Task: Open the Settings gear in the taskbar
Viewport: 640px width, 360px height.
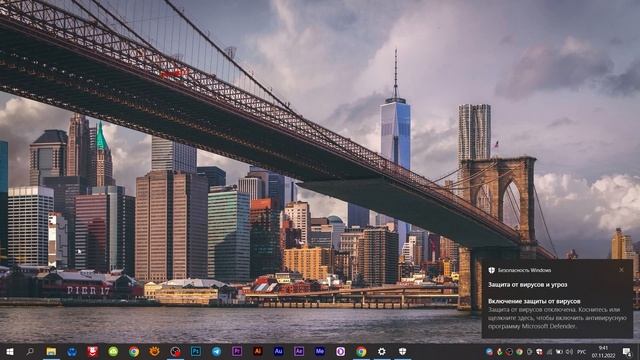Action: [382, 351]
